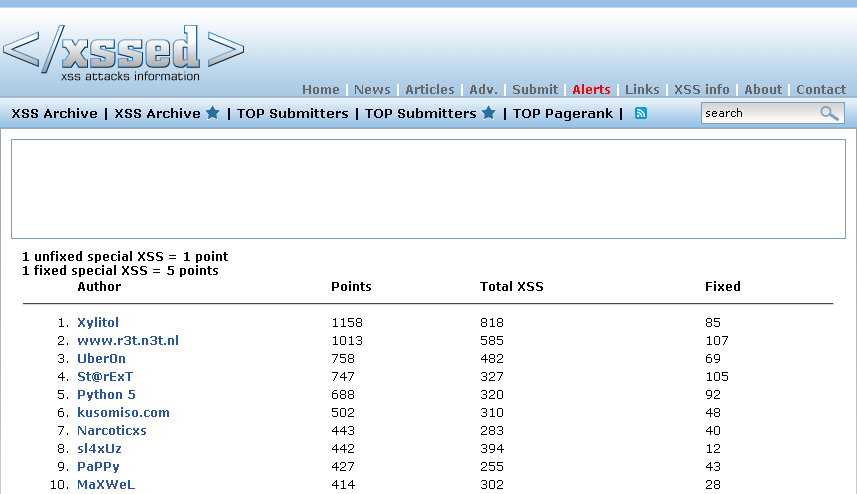857x494 pixels.
Task: Open the red Alerts link
Action: click(591, 90)
